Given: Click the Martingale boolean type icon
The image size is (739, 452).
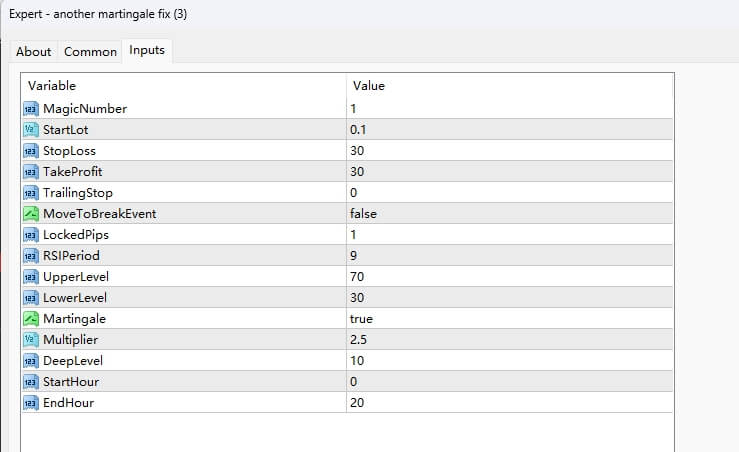Looking at the screenshot, I should pos(30,318).
